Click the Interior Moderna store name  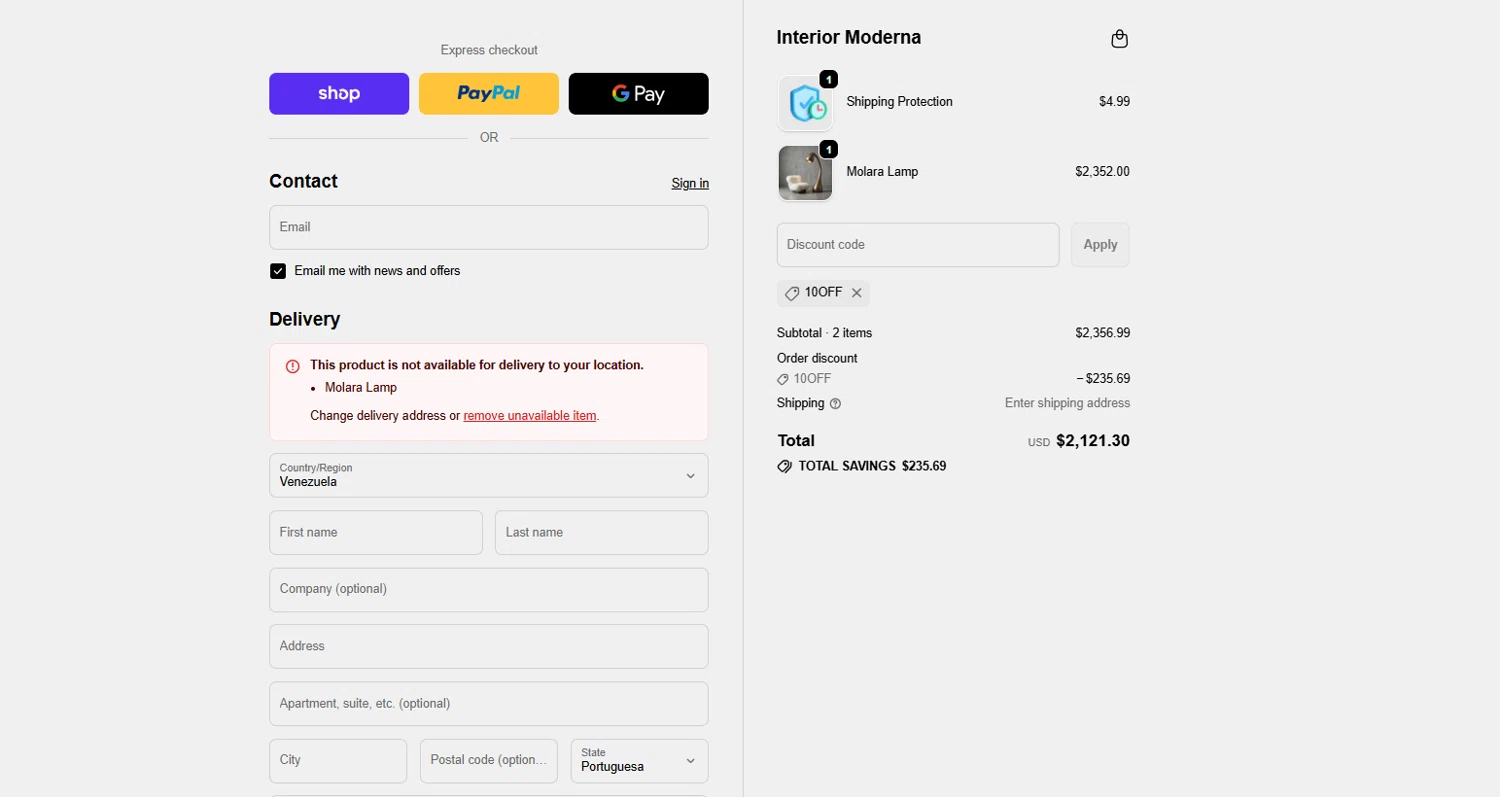pyautogui.click(x=849, y=38)
